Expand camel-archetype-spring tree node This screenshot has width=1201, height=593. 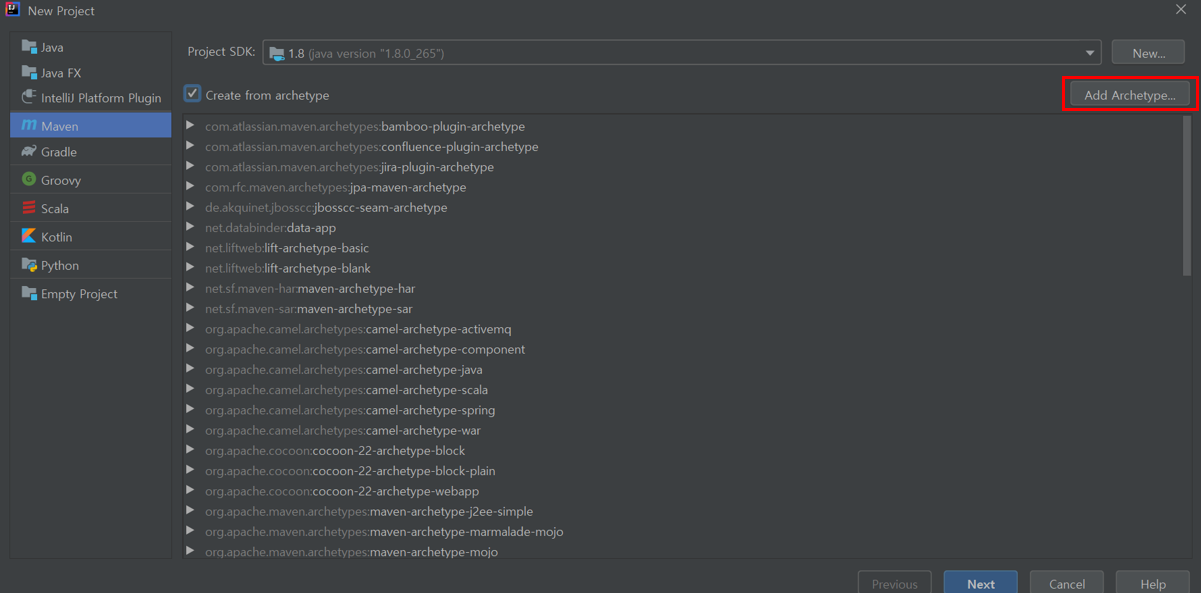[190, 410]
